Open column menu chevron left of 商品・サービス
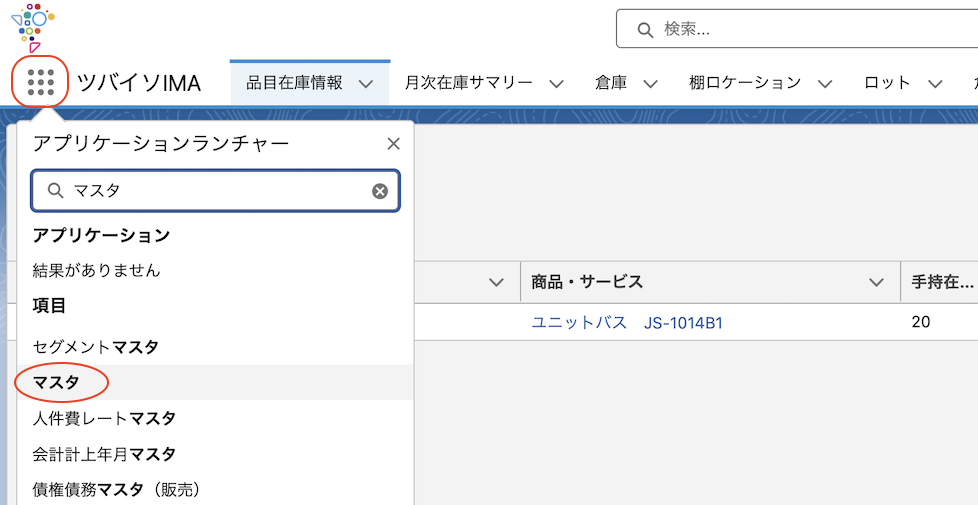 tap(496, 282)
